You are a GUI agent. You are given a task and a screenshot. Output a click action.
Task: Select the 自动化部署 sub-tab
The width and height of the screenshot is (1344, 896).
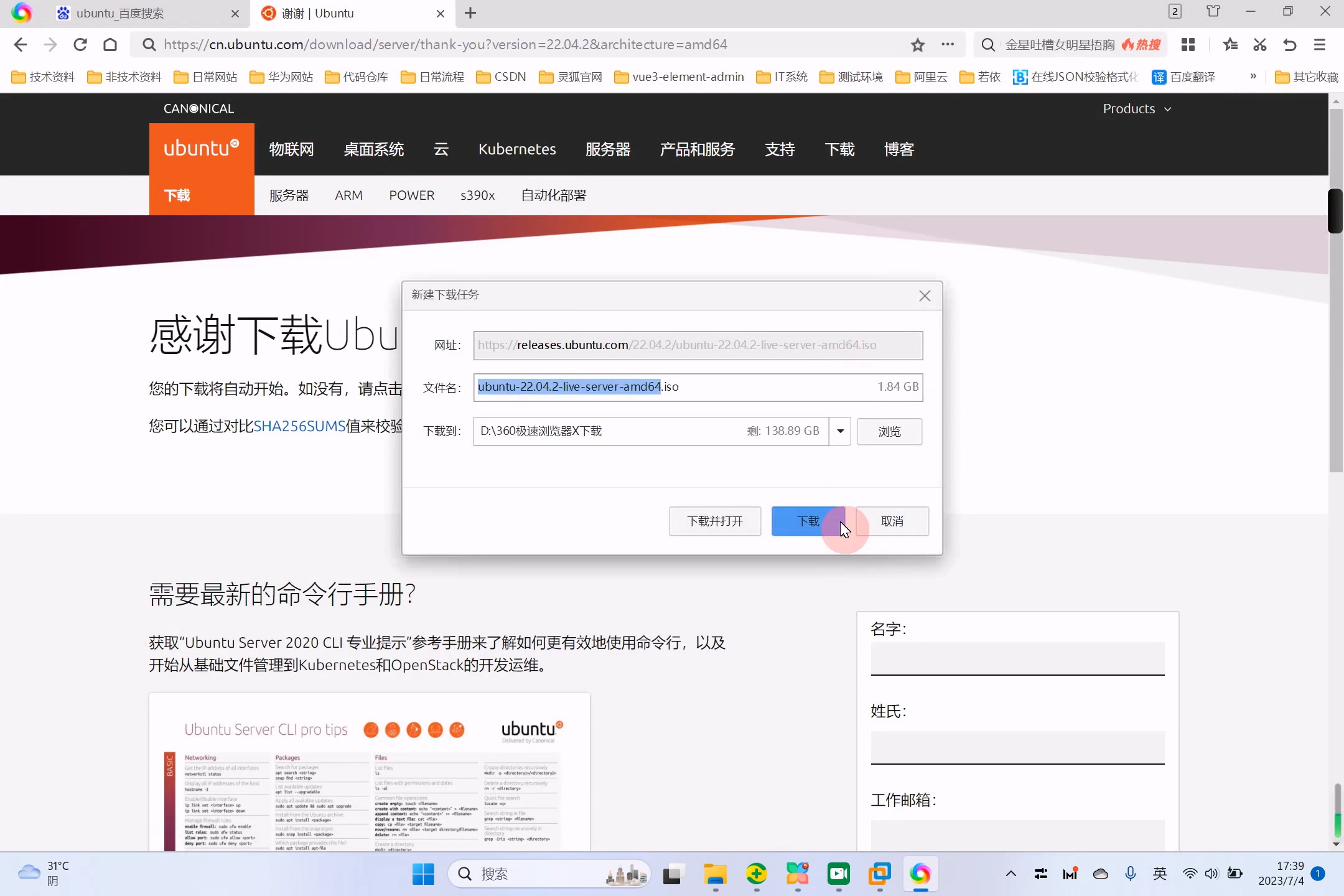tap(554, 195)
